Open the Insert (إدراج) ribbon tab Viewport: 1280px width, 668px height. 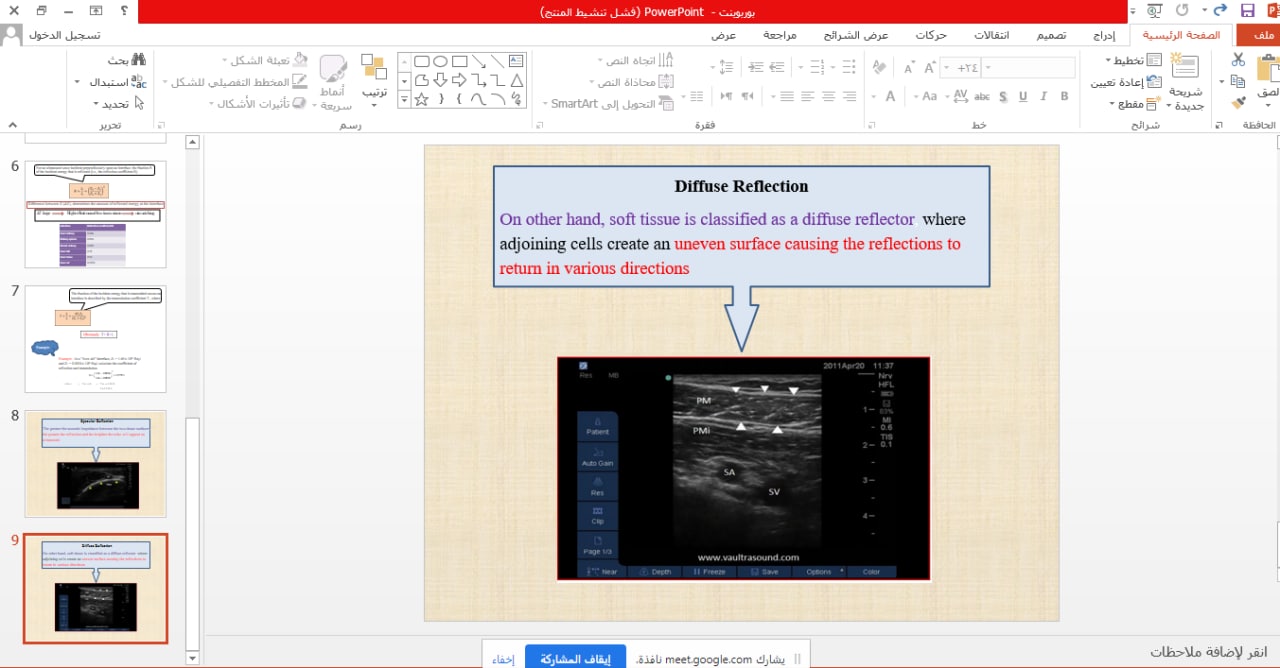1102,35
